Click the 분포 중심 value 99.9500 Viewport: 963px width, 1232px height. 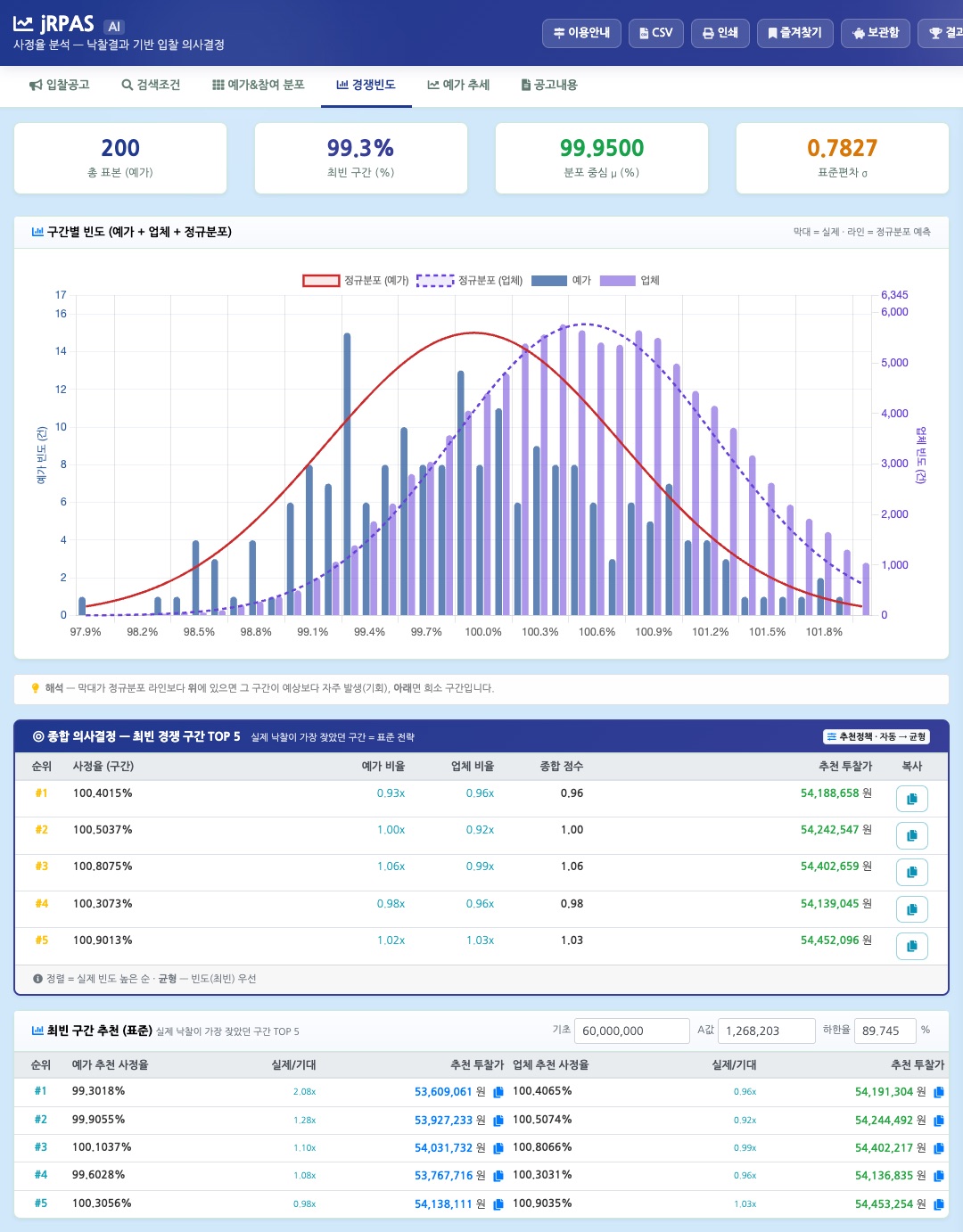click(x=602, y=148)
